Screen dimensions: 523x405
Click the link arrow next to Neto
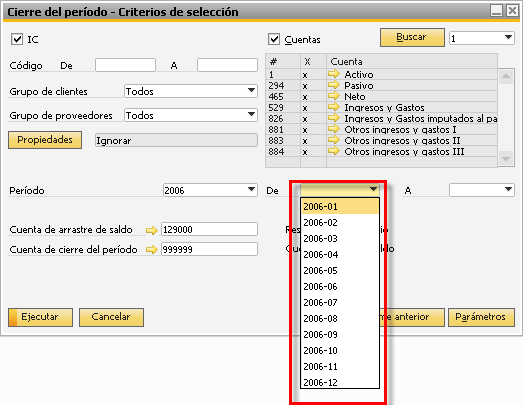click(334, 96)
